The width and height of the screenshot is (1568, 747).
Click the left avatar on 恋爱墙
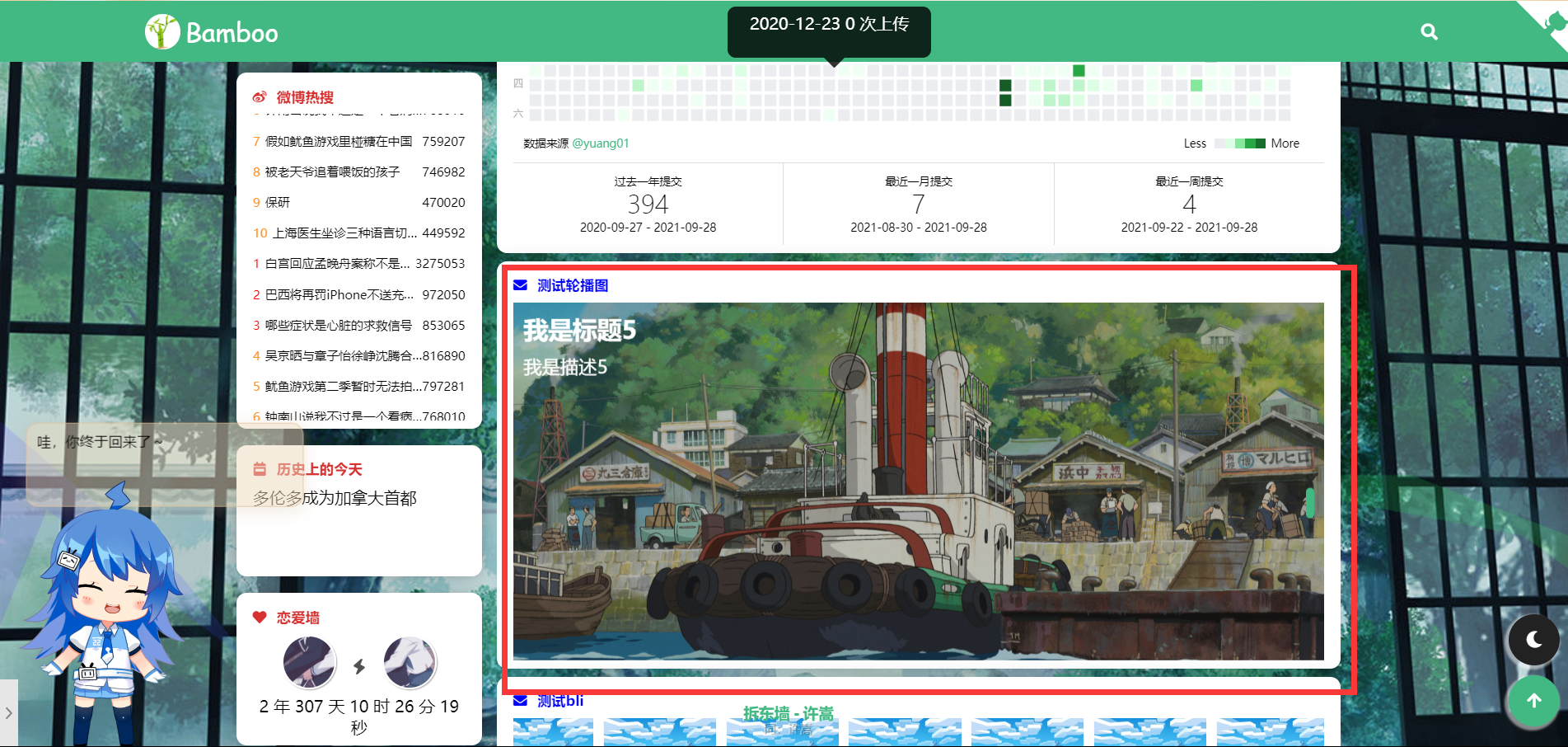coord(309,663)
